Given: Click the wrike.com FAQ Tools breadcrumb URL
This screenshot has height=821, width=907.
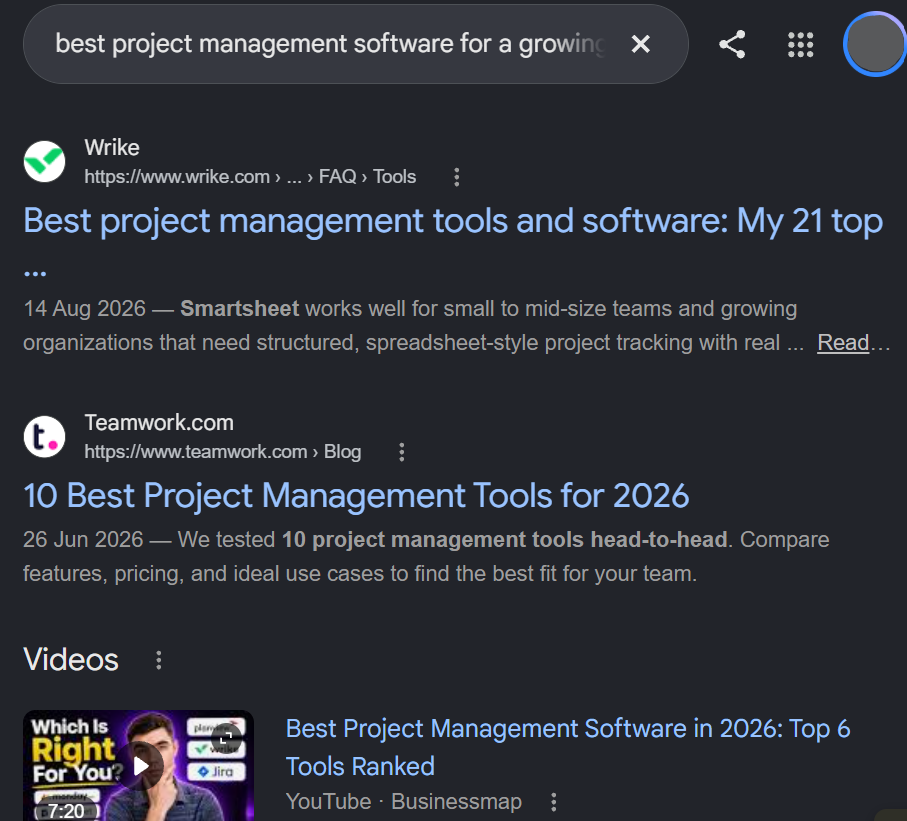Looking at the screenshot, I should [250, 176].
